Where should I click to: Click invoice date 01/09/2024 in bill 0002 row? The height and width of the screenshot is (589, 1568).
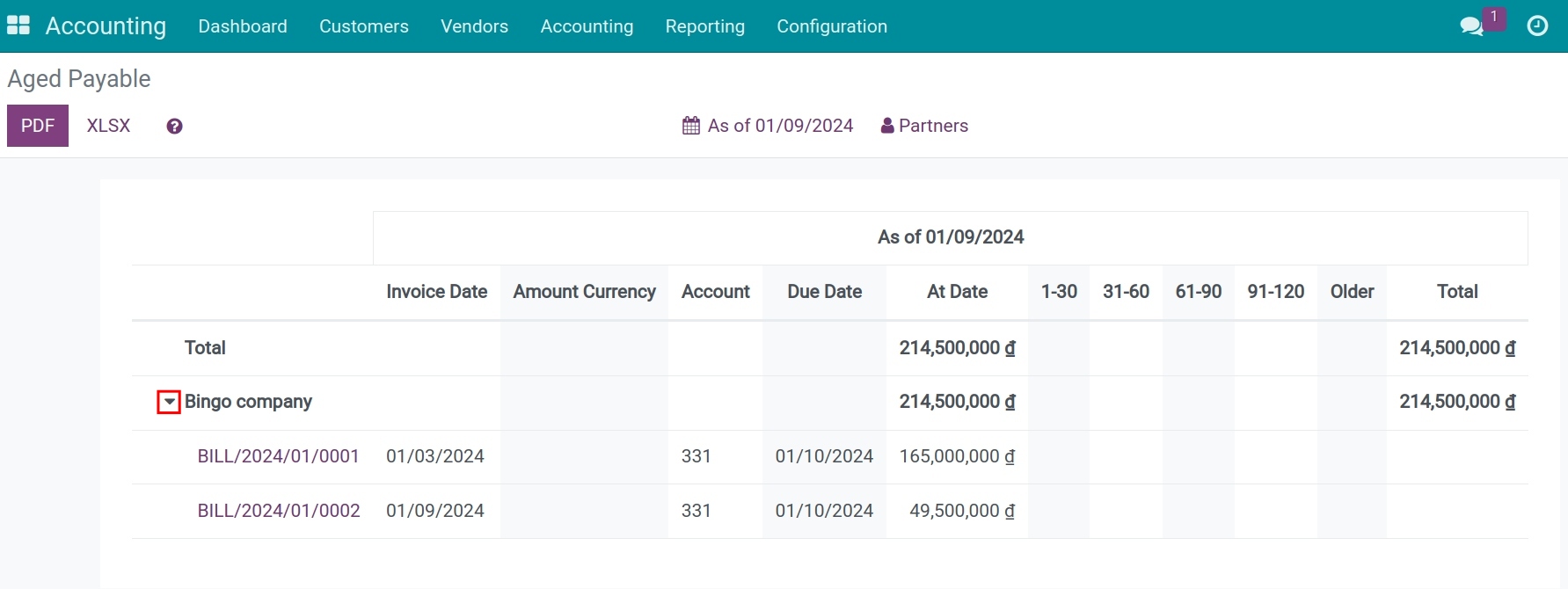point(435,511)
